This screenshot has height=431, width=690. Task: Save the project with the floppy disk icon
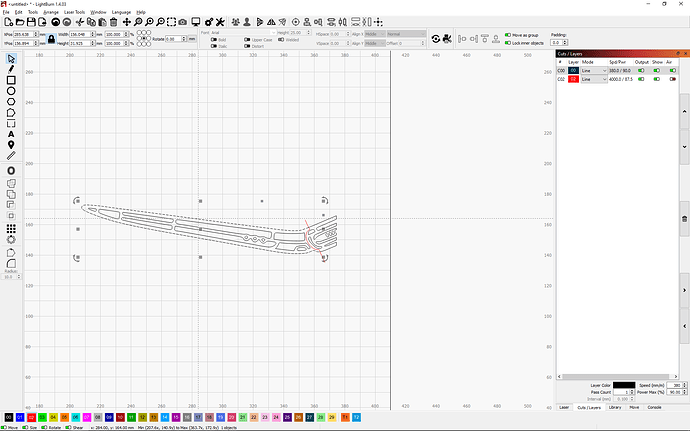[x=31, y=22]
